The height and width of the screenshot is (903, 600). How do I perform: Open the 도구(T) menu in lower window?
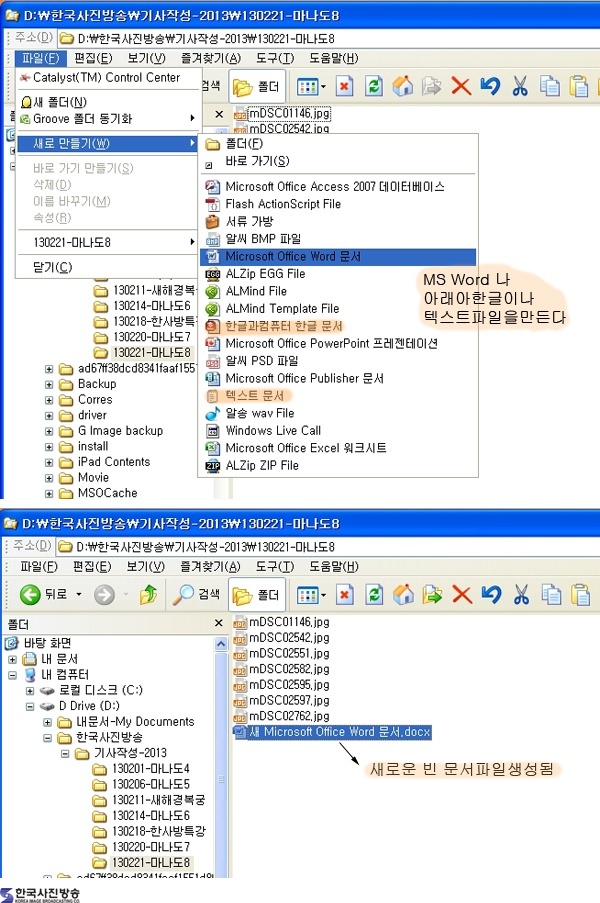point(275,567)
